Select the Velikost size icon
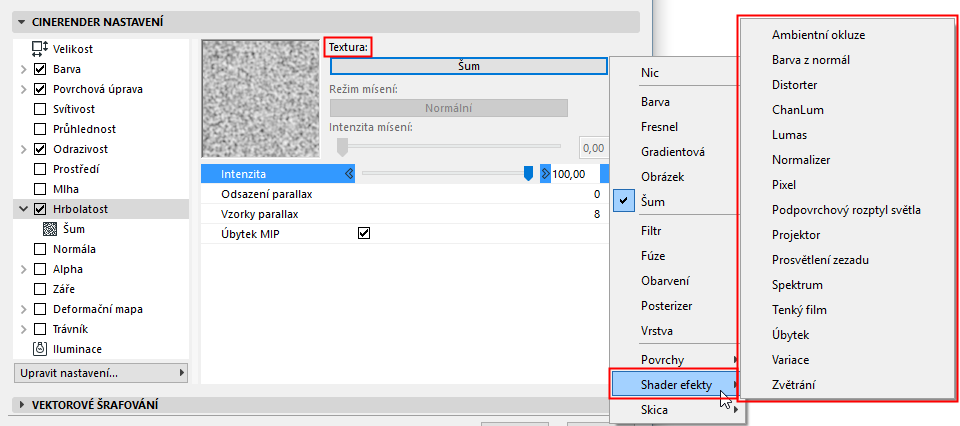Viewport: 960px width, 426px height. click(x=40, y=49)
